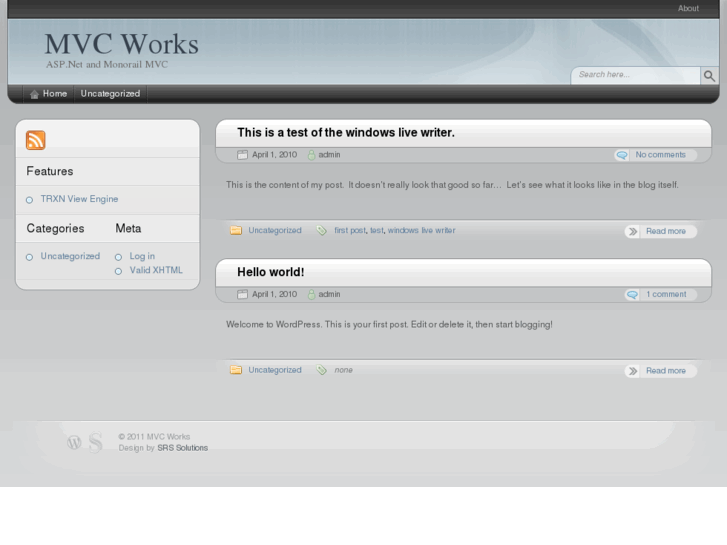The height and width of the screenshot is (545, 727).
Task: Click the S logo icon in footer
Action: (x=96, y=442)
